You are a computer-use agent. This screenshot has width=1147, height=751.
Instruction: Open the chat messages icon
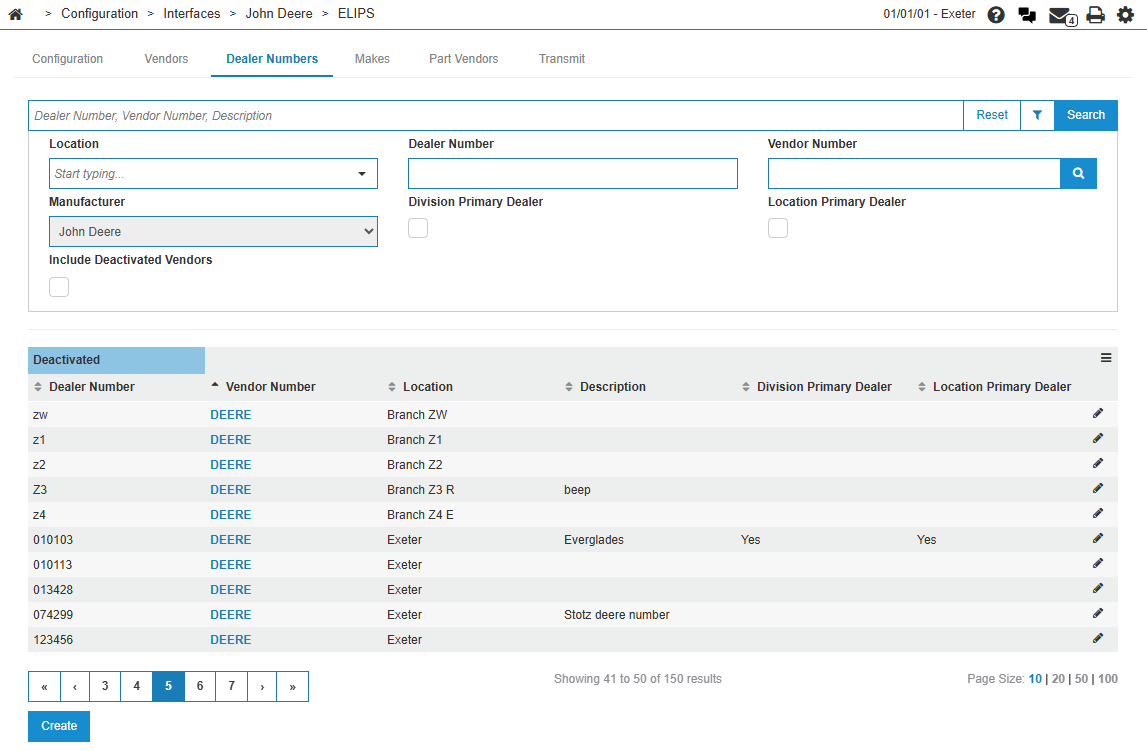[1027, 15]
